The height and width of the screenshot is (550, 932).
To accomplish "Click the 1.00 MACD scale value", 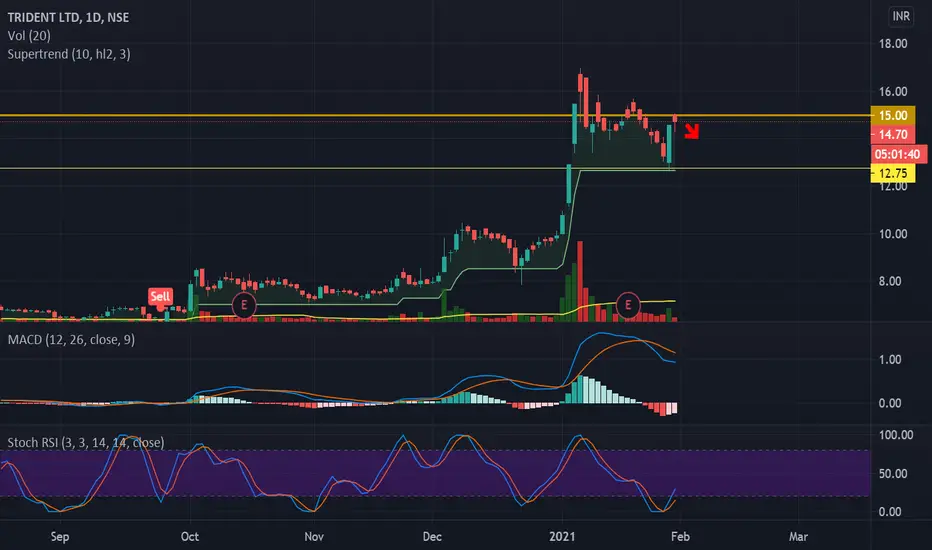I will tap(890, 360).
